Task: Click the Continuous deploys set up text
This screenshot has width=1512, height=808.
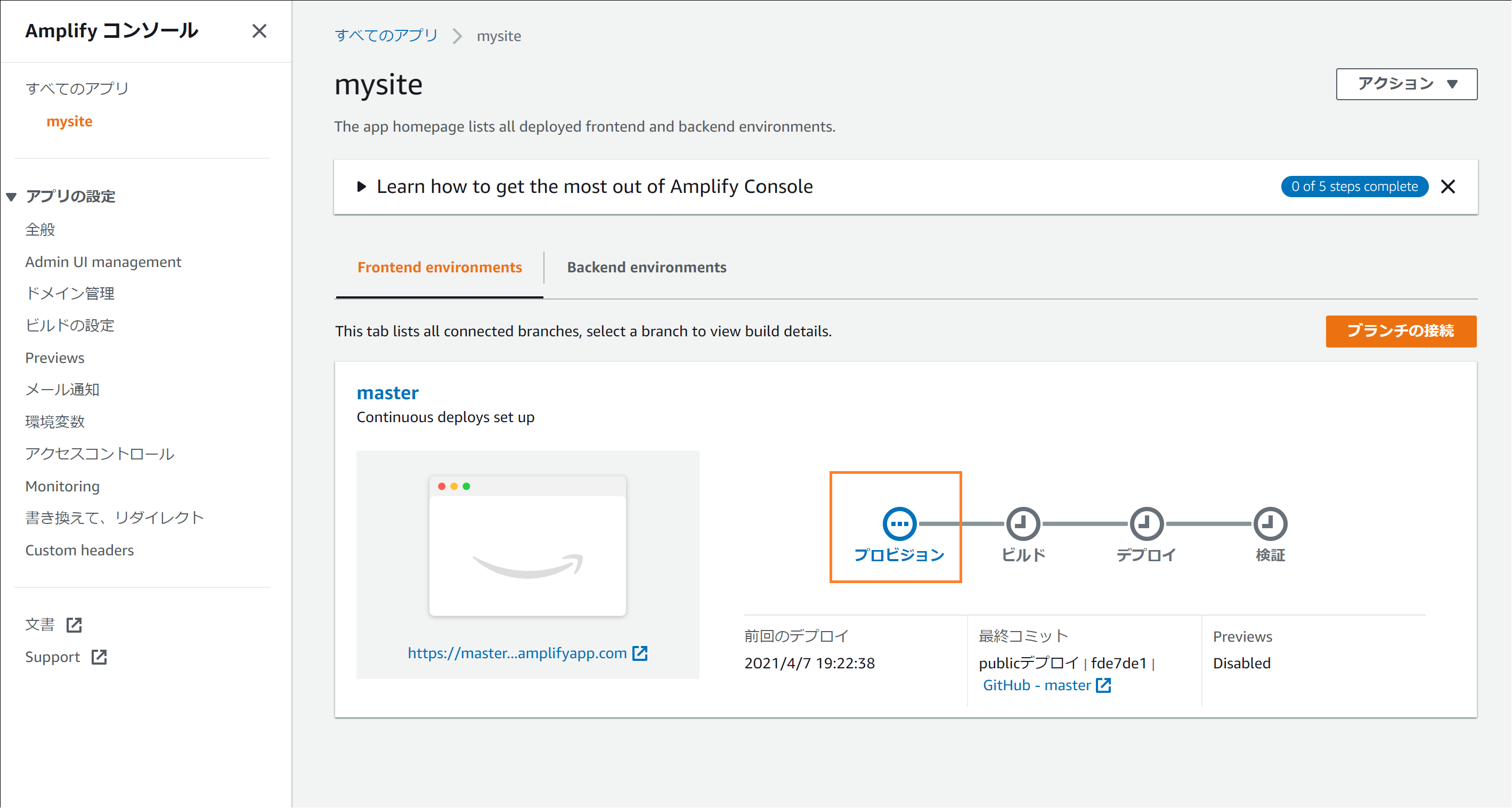Action: (x=445, y=417)
